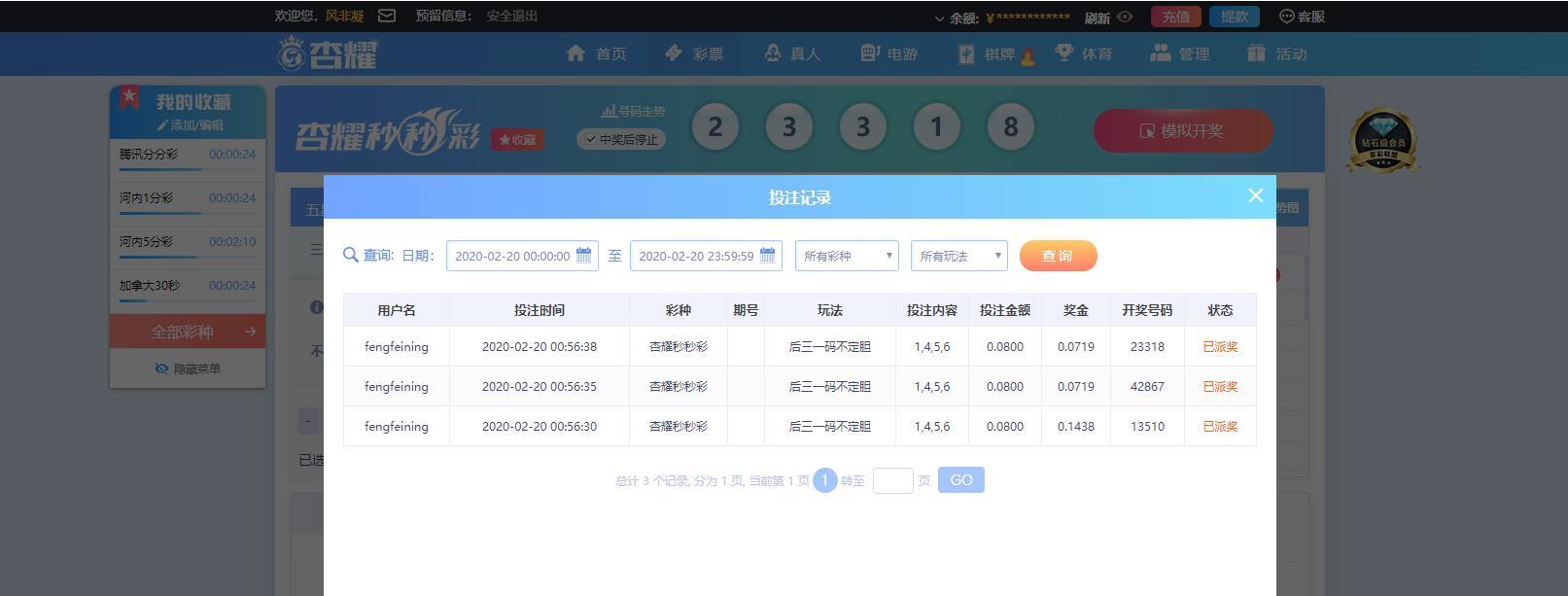The image size is (1568, 596).
Task: Expand the balance dropdown arrow
Action: [x=939, y=18]
